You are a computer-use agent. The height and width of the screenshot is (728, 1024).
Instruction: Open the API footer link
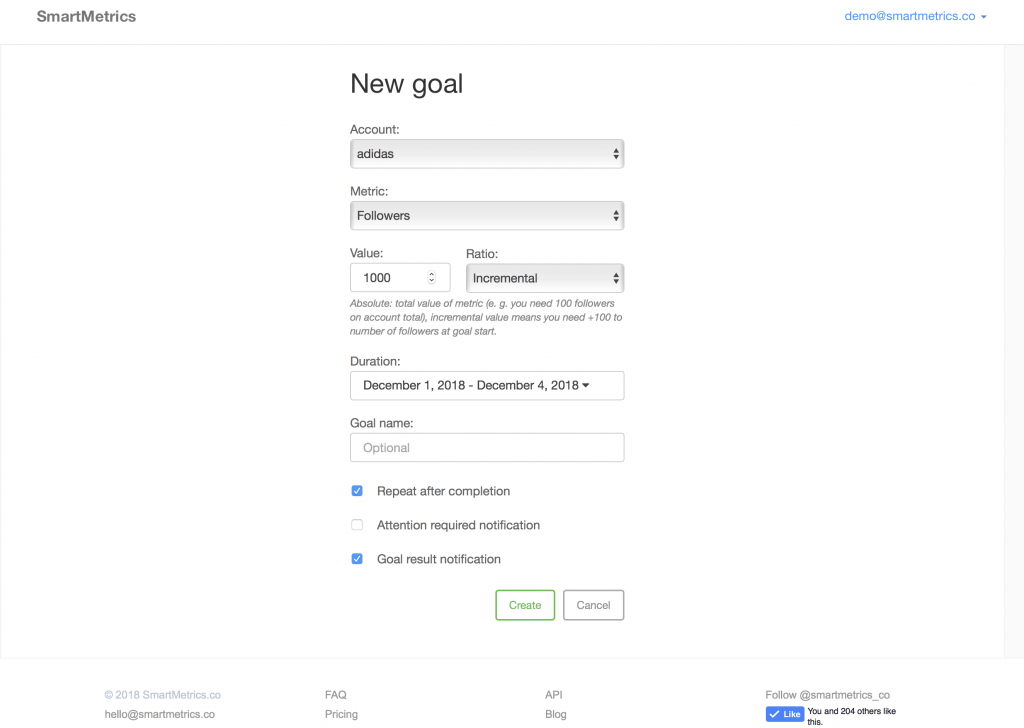554,695
